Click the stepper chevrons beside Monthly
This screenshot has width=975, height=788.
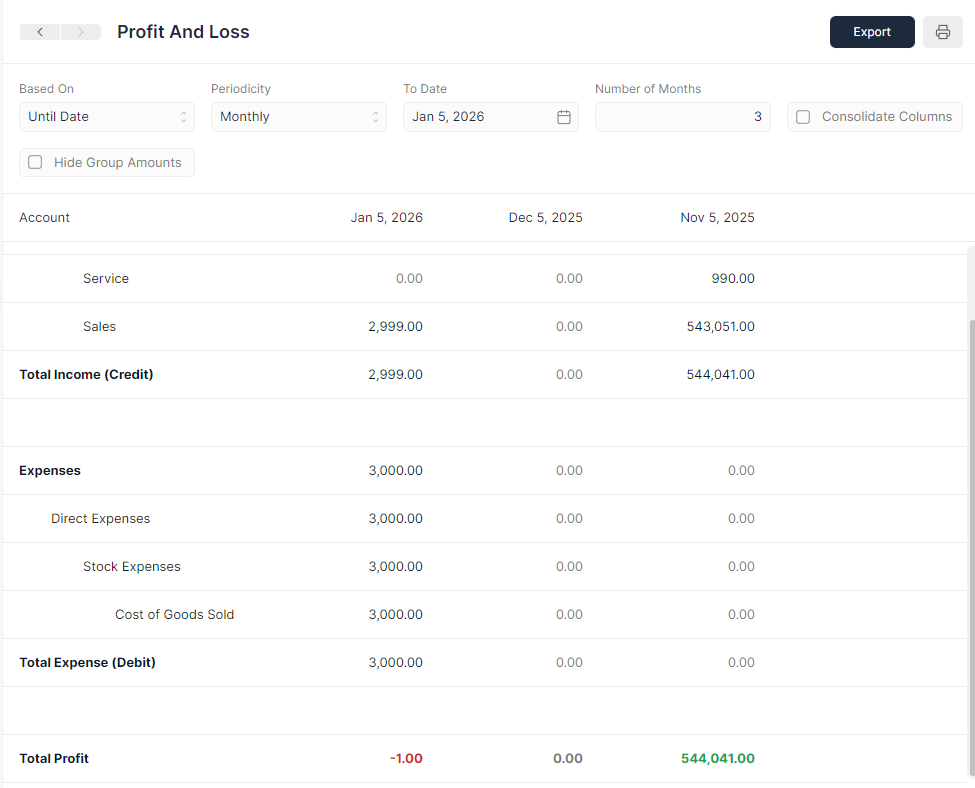[x=376, y=116]
